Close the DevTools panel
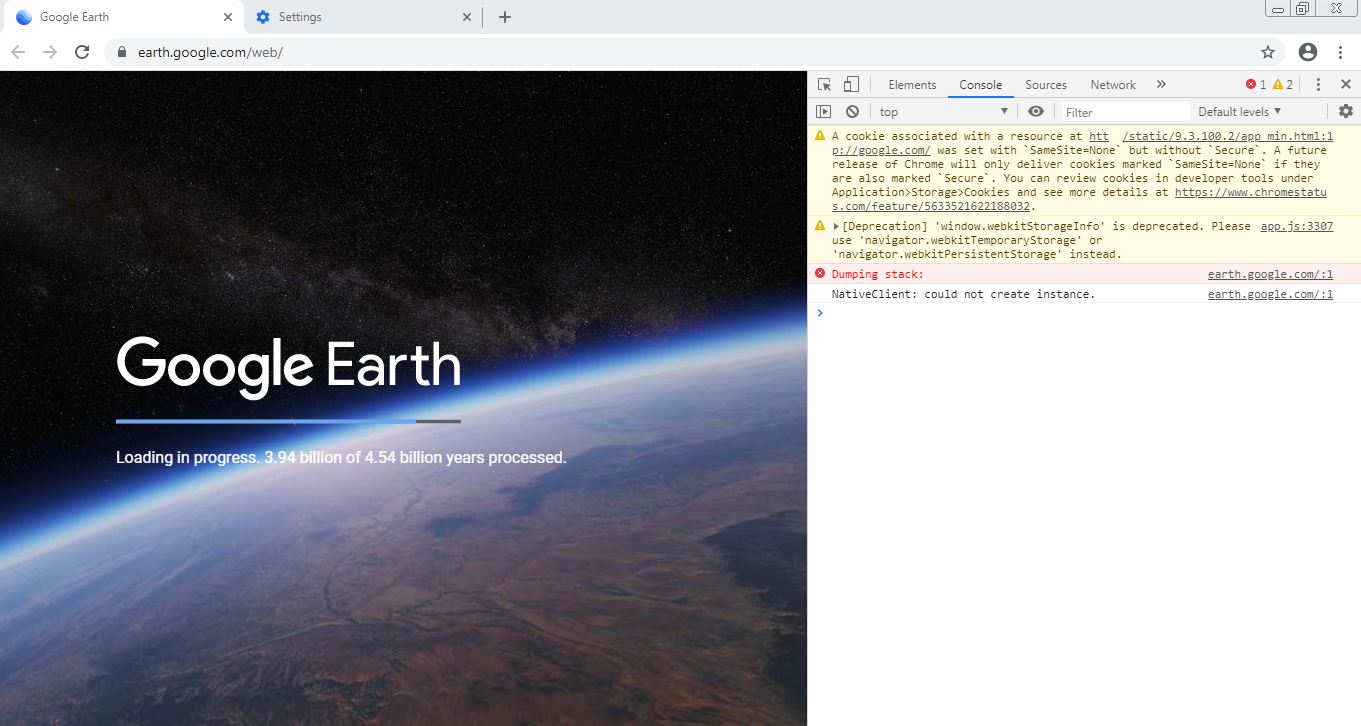The image size is (1361, 726). 1346,85
